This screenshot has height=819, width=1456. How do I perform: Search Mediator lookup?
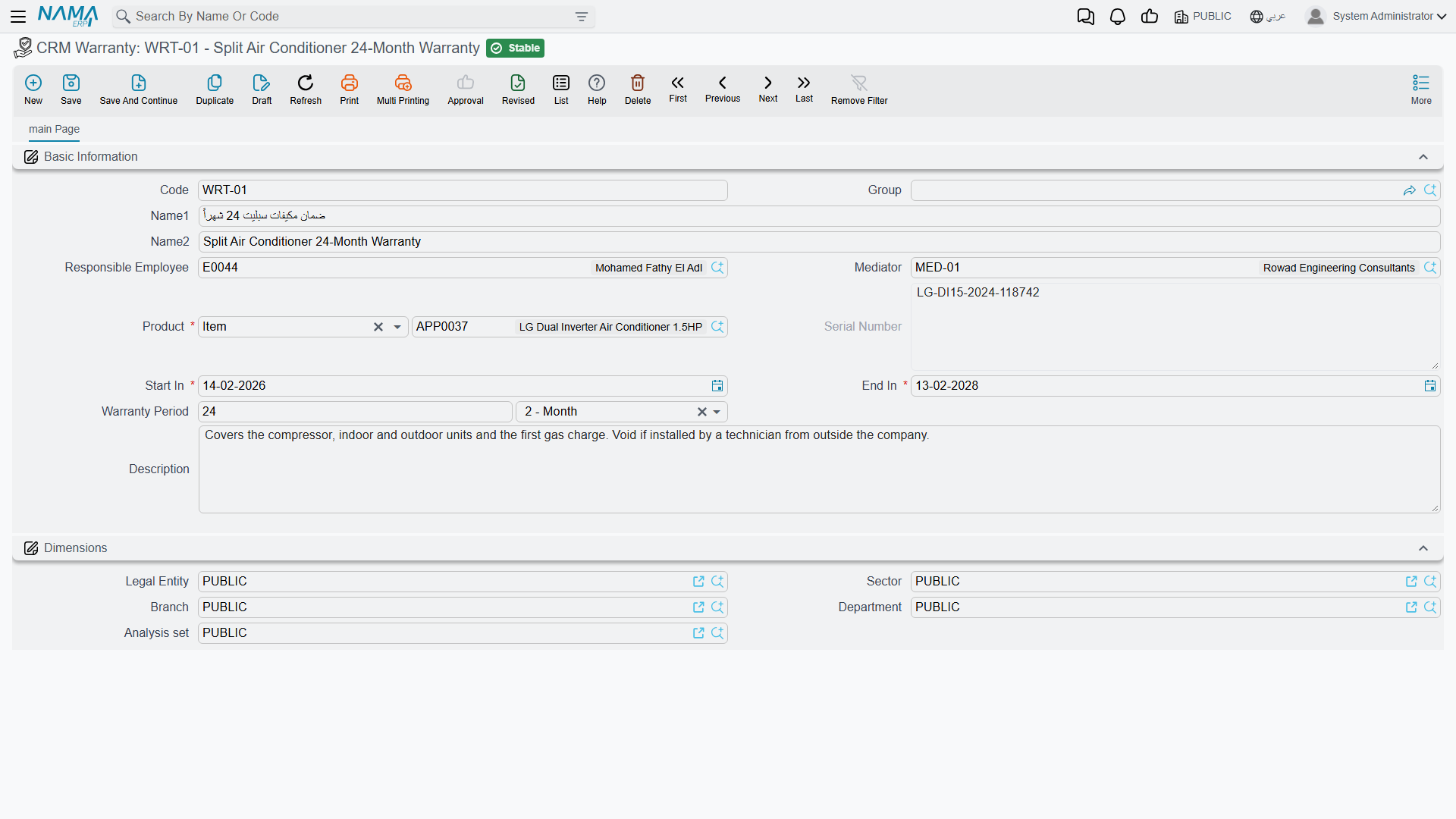[x=1430, y=268]
